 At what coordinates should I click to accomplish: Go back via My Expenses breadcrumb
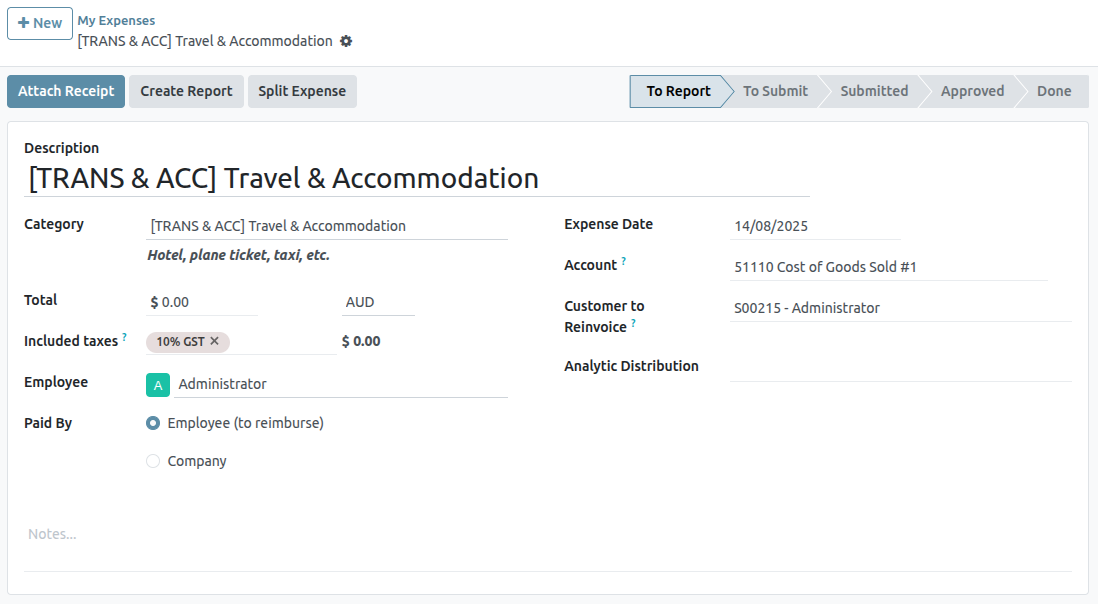(116, 20)
